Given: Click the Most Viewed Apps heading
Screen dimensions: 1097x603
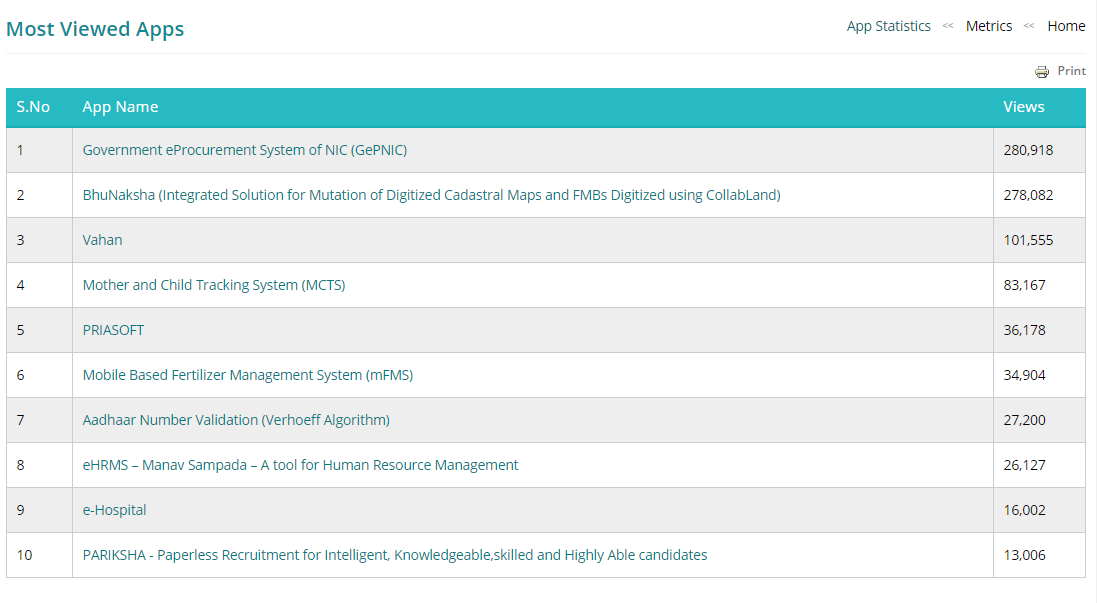Looking at the screenshot, I should [95, 29].
